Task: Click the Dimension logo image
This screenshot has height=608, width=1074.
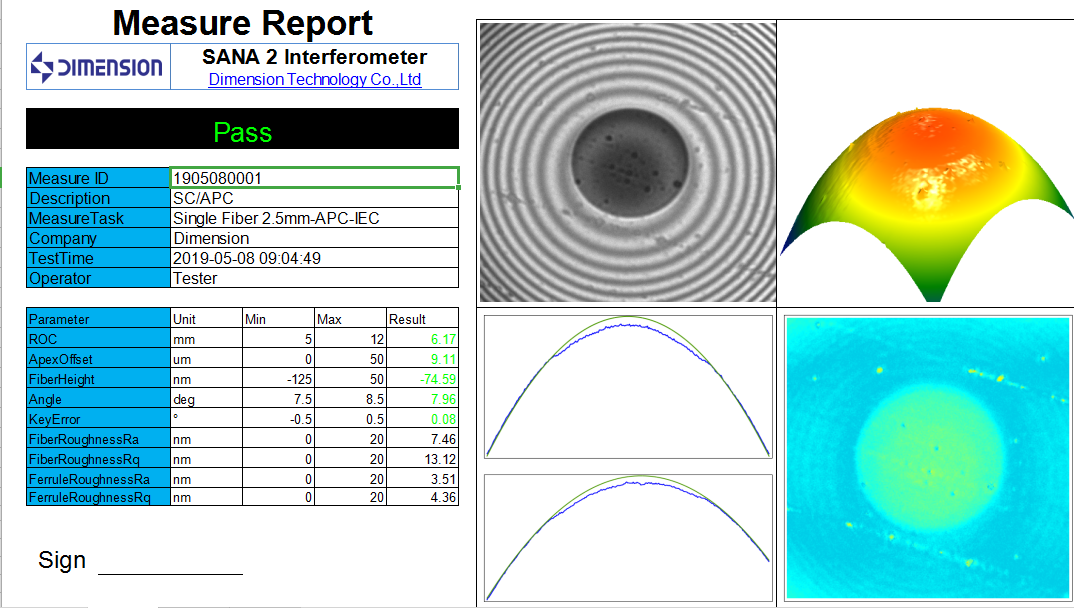Action: point(98,67)
